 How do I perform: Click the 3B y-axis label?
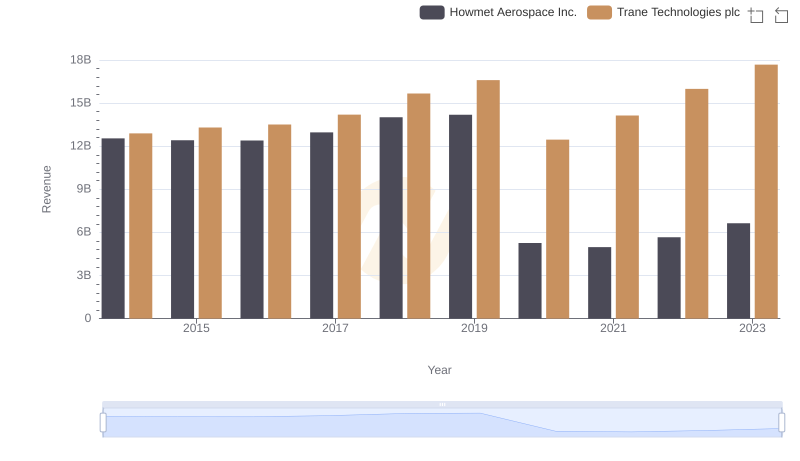pos(84,275)
